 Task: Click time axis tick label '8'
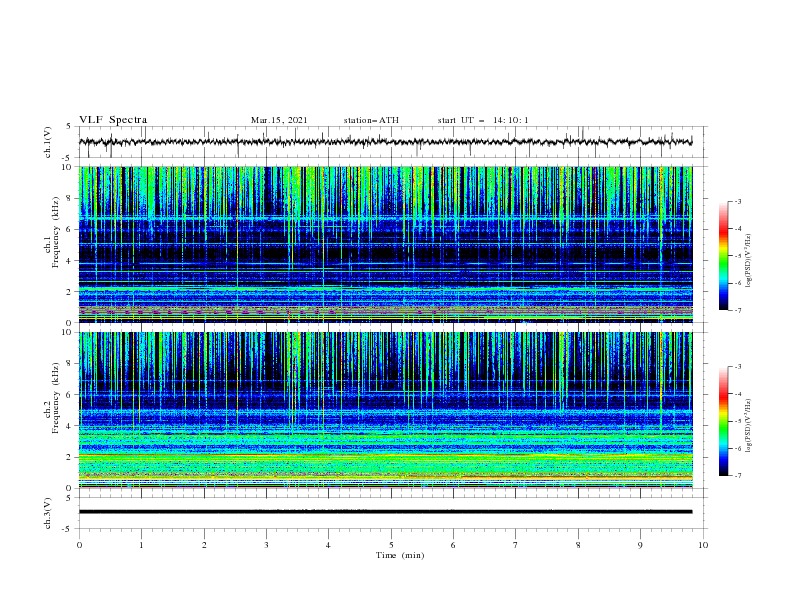(x=578, y=545)
